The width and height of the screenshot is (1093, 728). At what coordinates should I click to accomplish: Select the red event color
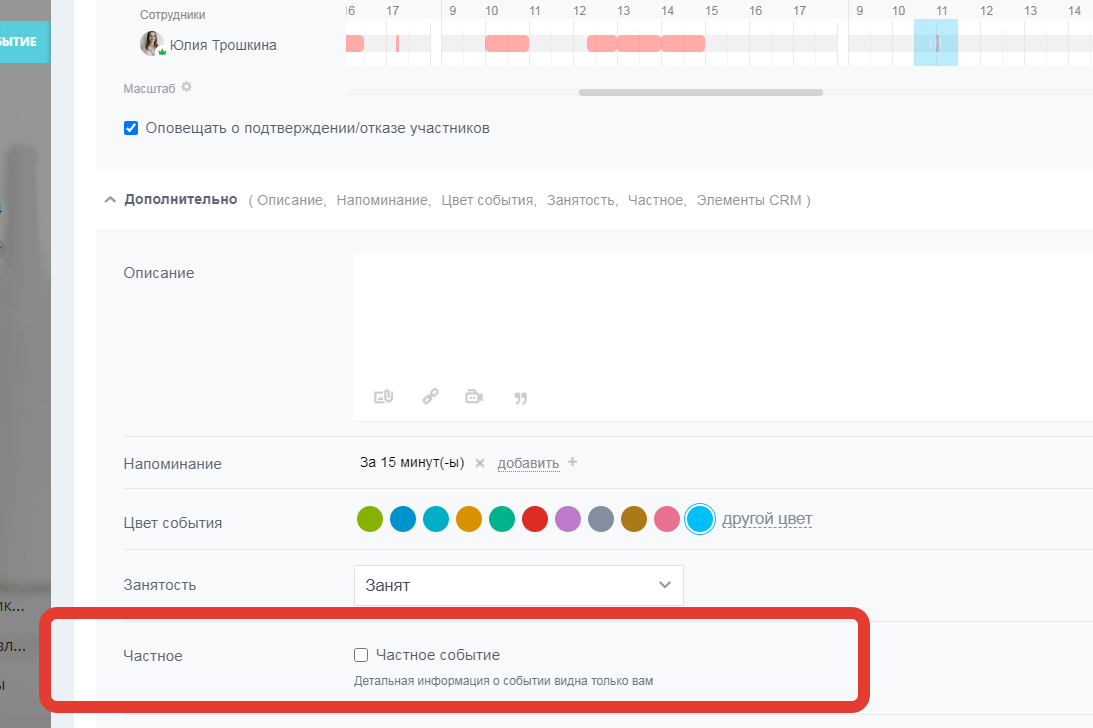[535, 519]
